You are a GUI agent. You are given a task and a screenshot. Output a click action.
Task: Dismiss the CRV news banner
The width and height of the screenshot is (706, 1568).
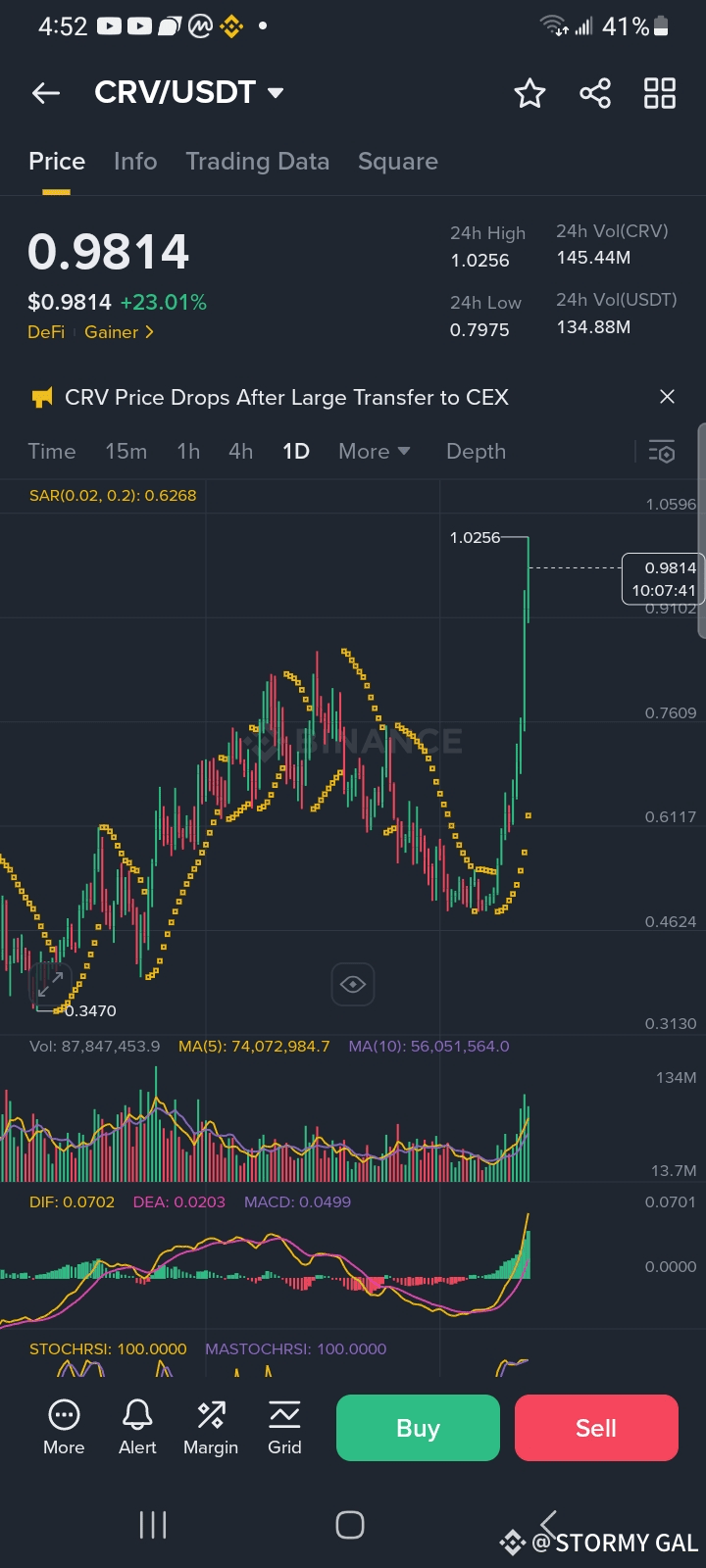[x=667, y=397]
